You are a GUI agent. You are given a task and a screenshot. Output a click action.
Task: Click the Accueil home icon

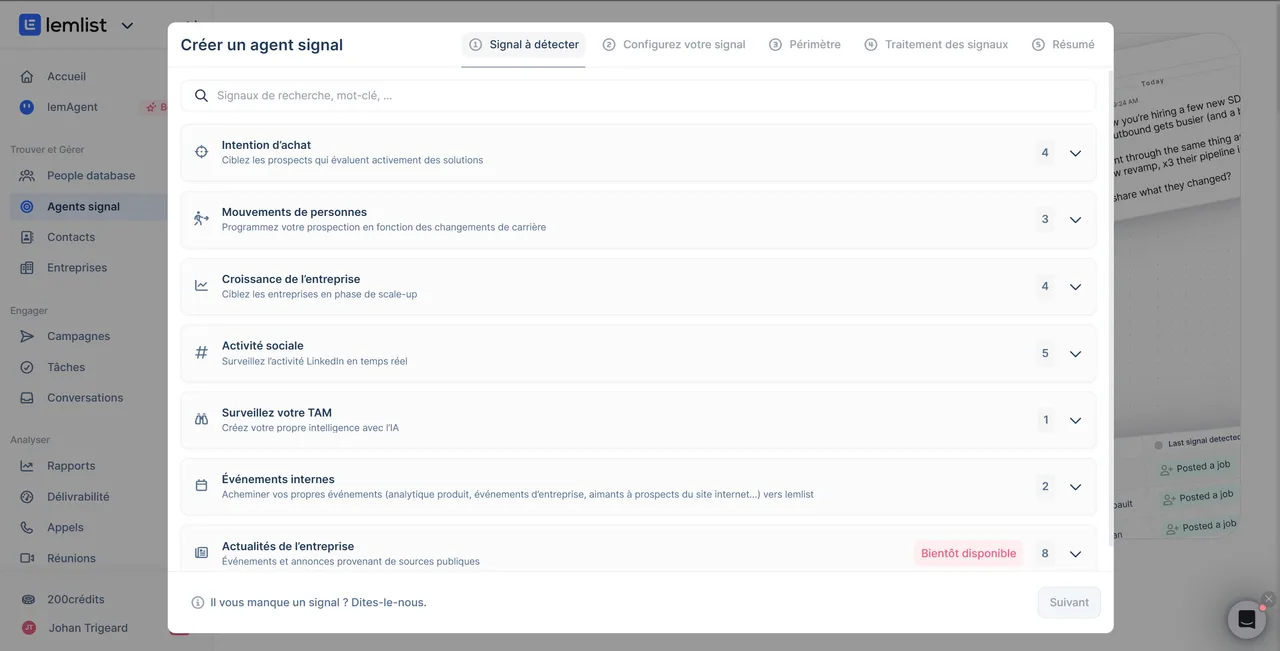(x=27, y=76)
